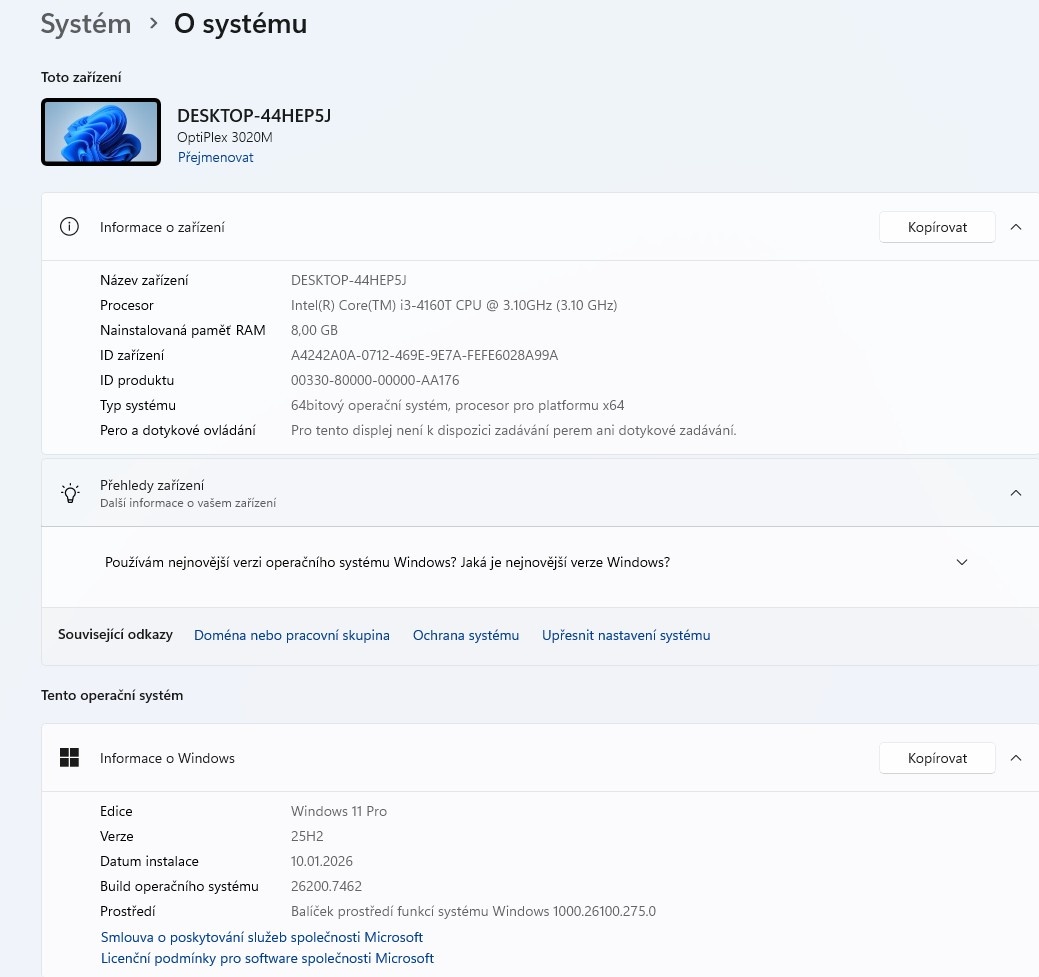Click the Přehledy zařízení header title

(x=152, y=485)
